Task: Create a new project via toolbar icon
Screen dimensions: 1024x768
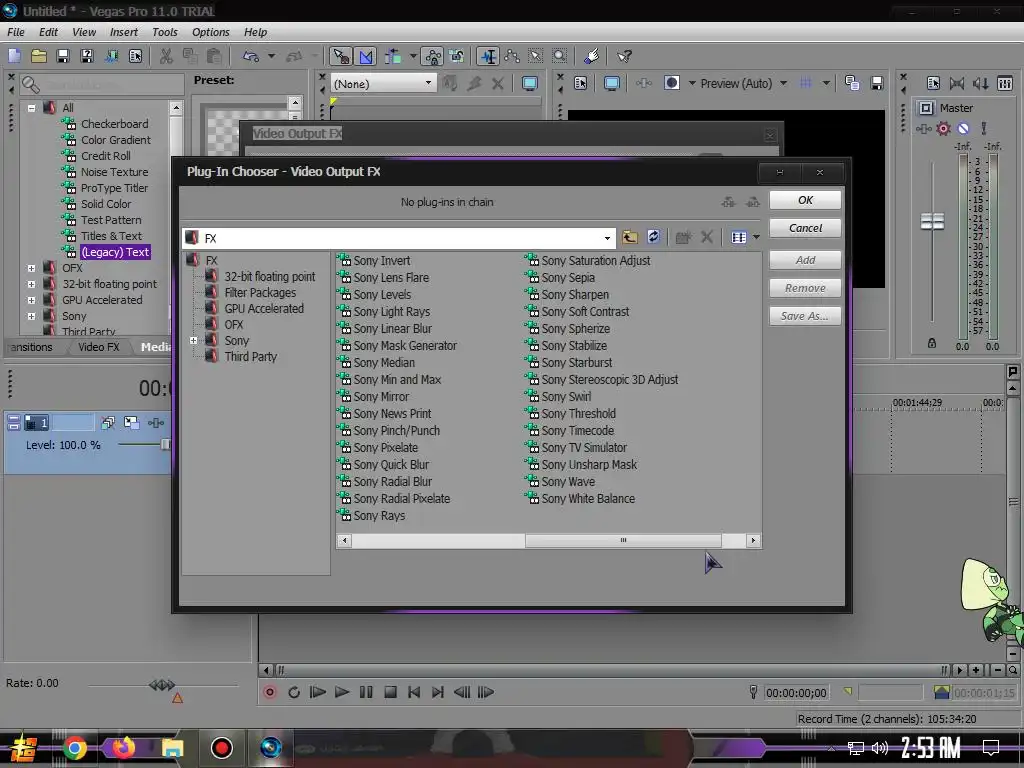Action: (14, 56)
